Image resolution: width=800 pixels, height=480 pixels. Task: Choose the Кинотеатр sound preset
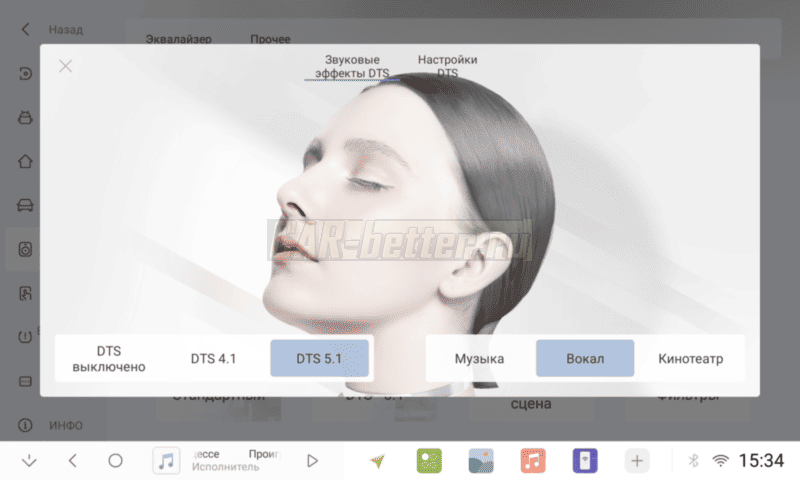[690, 359]
